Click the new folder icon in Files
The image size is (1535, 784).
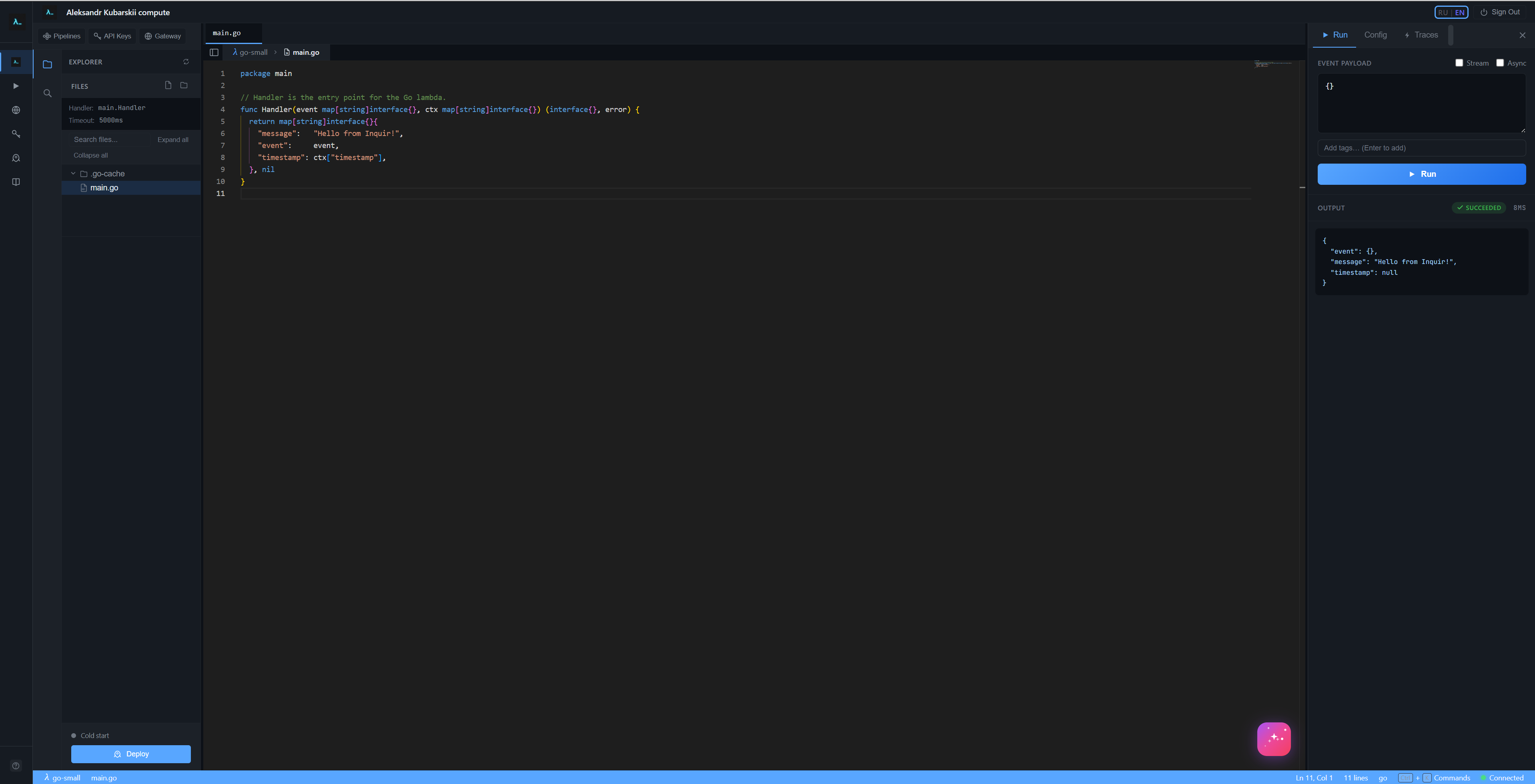[184, 85]
